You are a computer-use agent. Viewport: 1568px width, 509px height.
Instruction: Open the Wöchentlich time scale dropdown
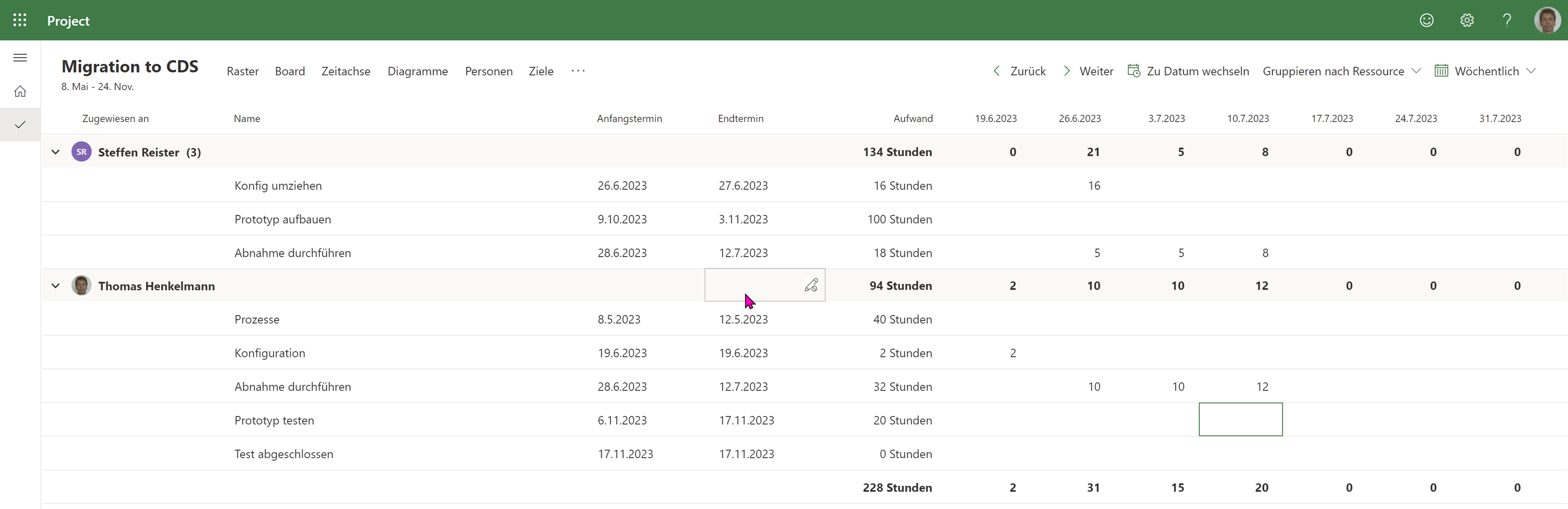tap(1533, 71)
